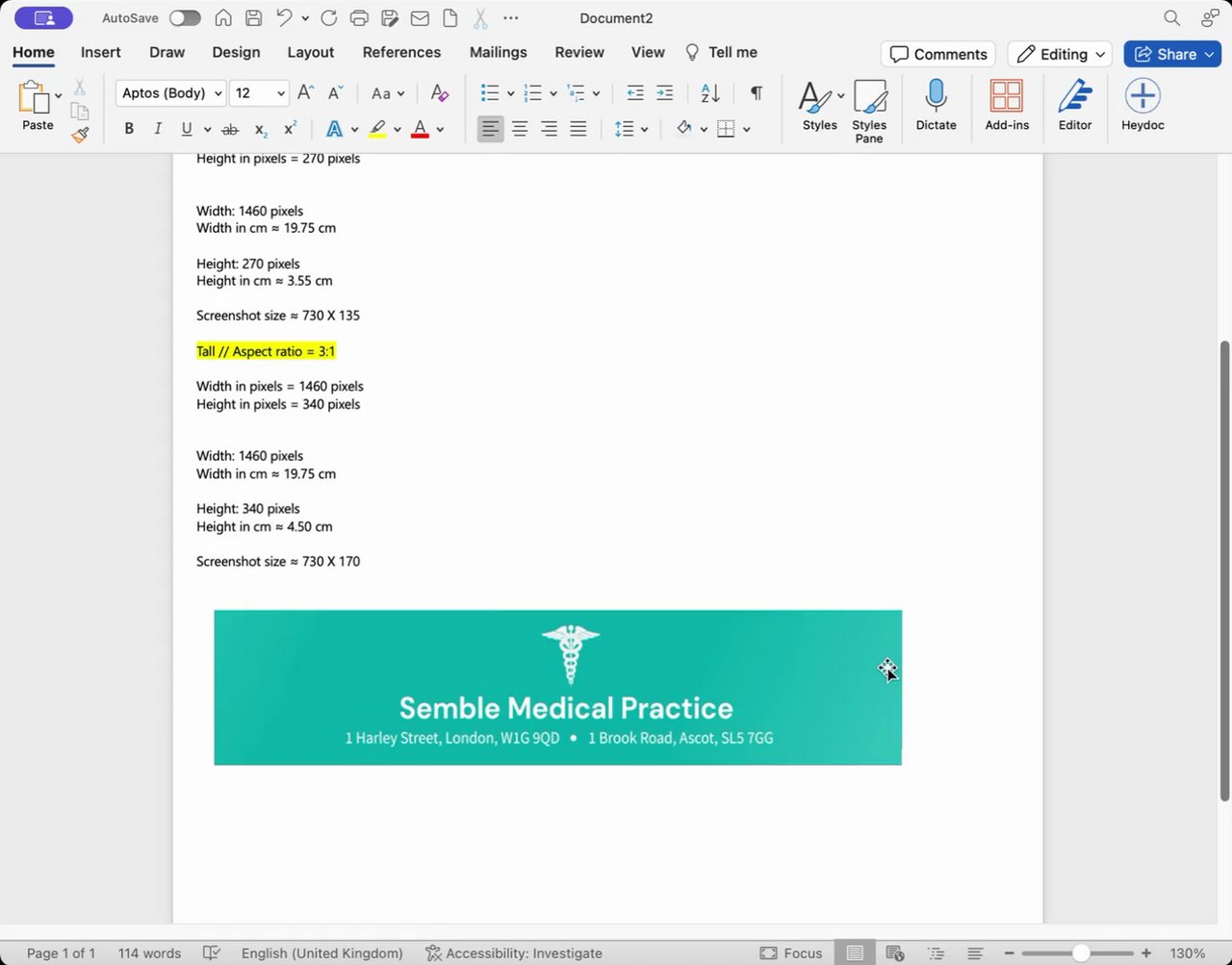1232x965 pixels.
Task: Click the Comments button
Action: [x=938, y=54]
